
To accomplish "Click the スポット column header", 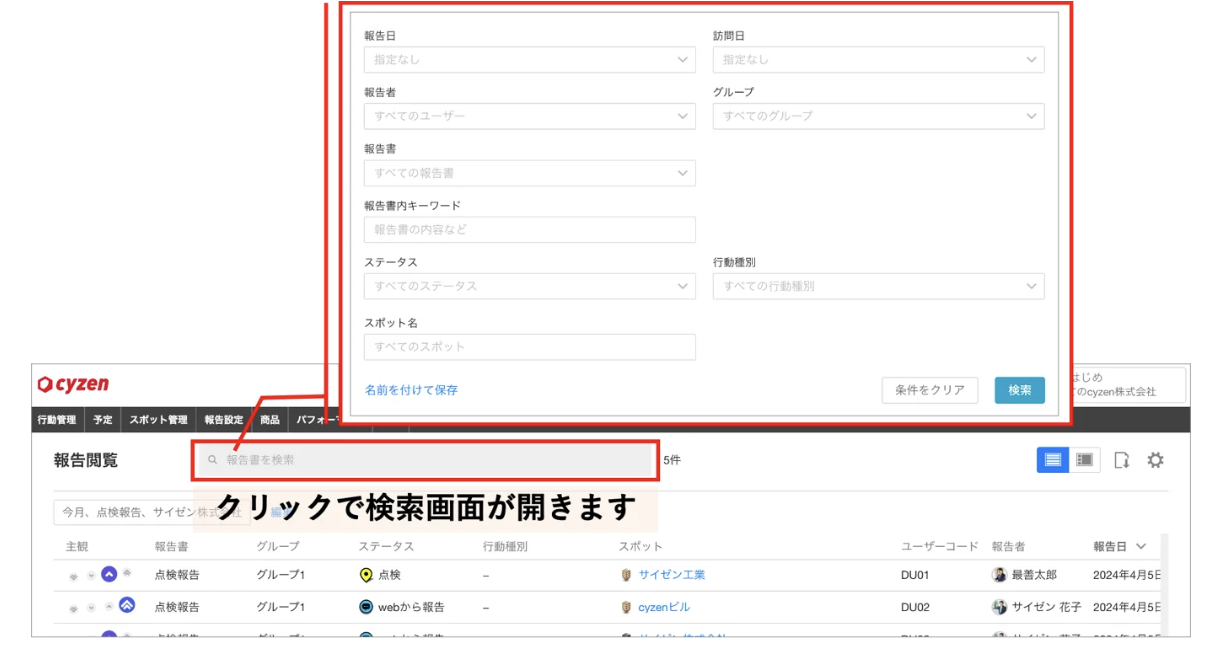I will click(x=641, y=547).
